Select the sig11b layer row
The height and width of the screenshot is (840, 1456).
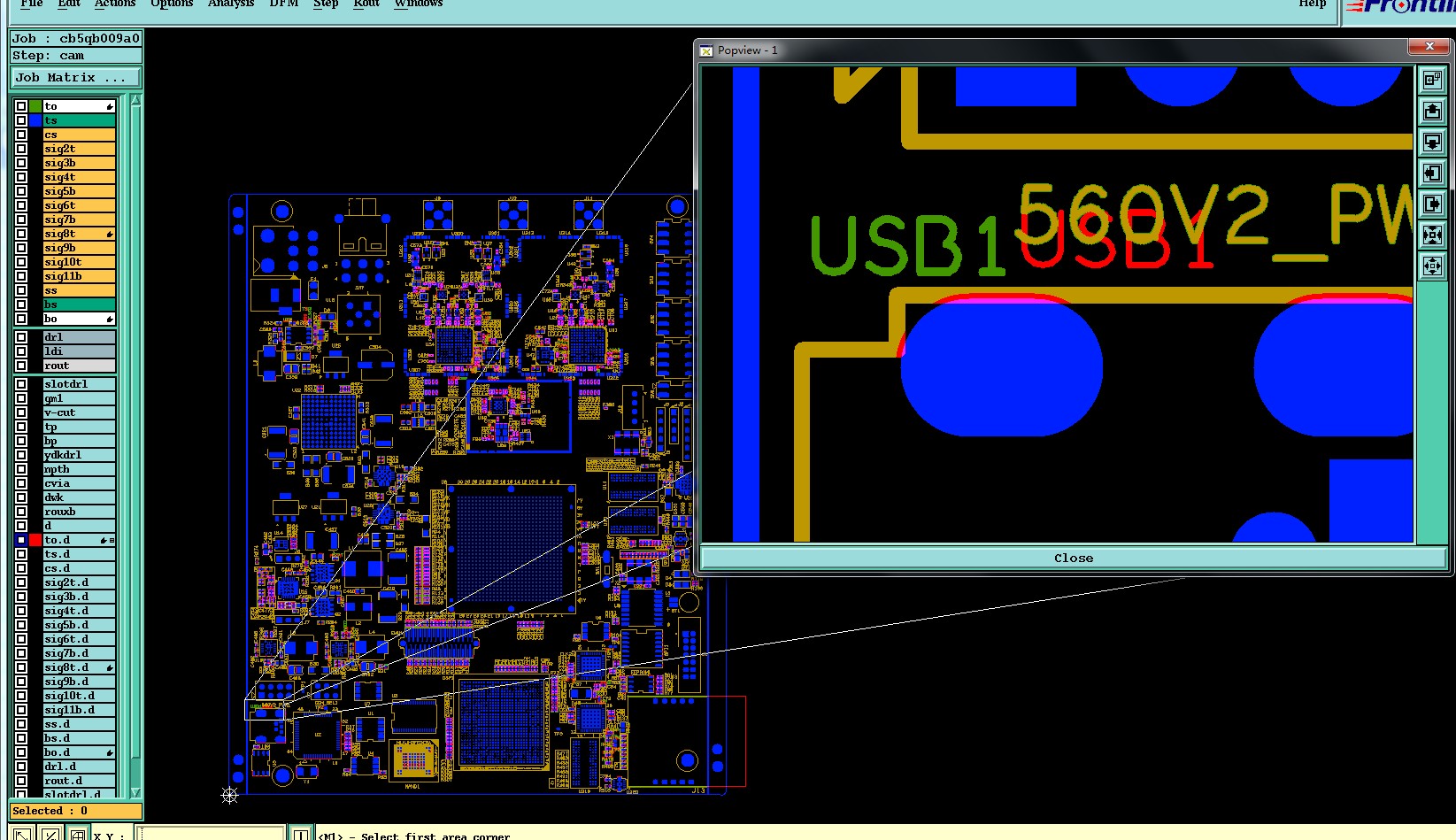point(80,276)
